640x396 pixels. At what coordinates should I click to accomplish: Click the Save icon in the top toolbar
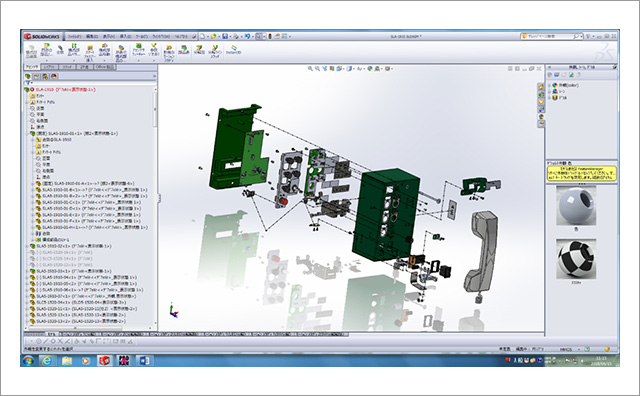coord(225,36)
